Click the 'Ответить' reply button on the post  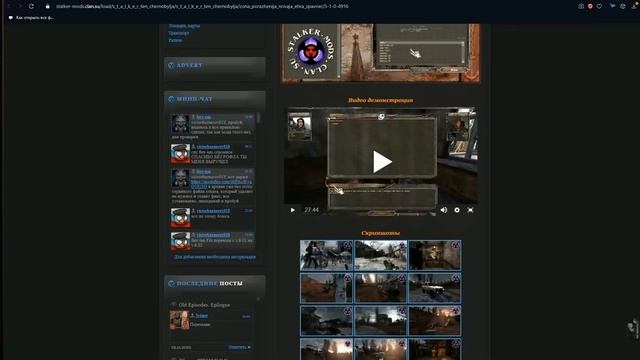coord(240,347)
